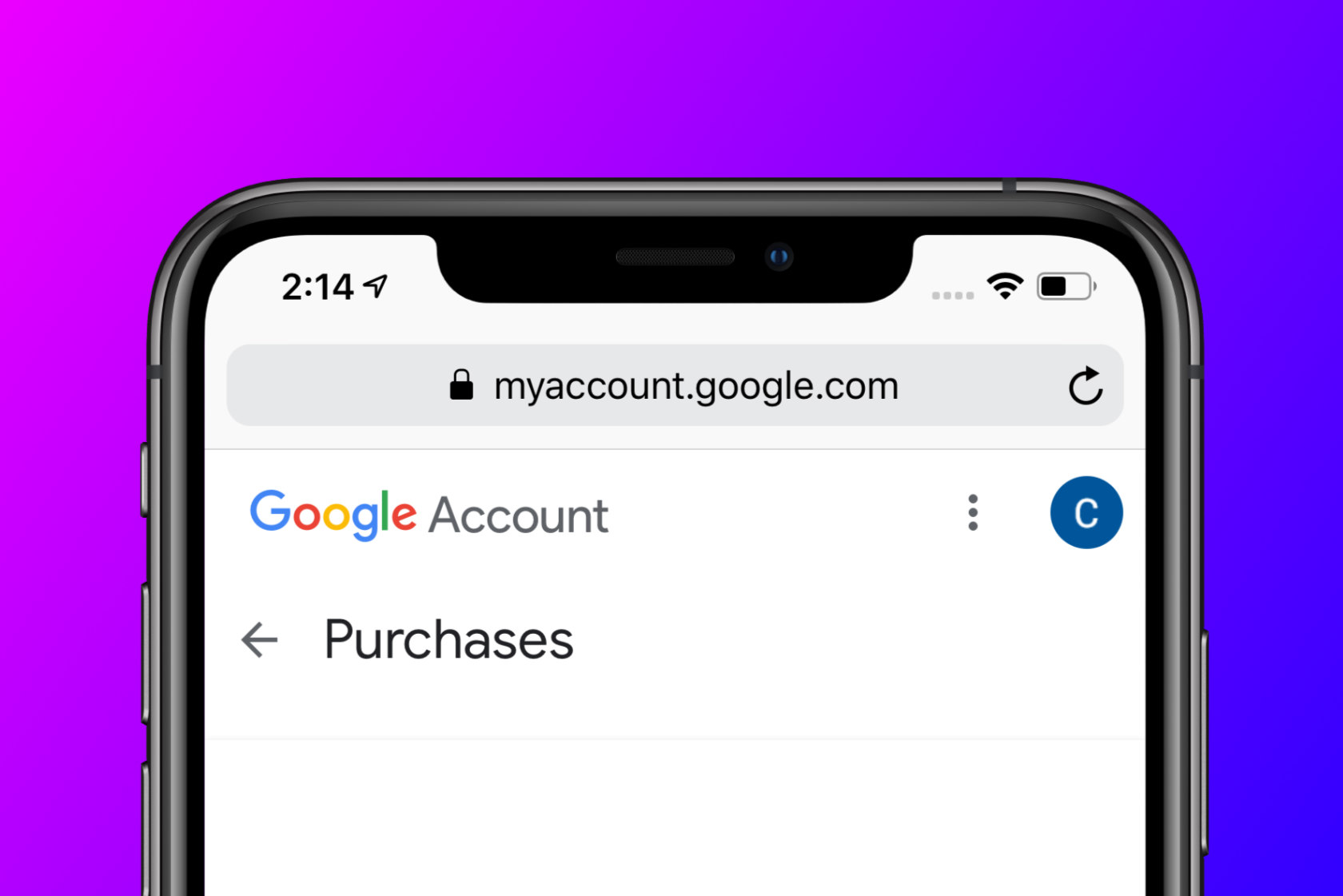Go back using the arrow beside Purchases
The width and height of the screenshot is (1343, 896).
coord(259,639)
